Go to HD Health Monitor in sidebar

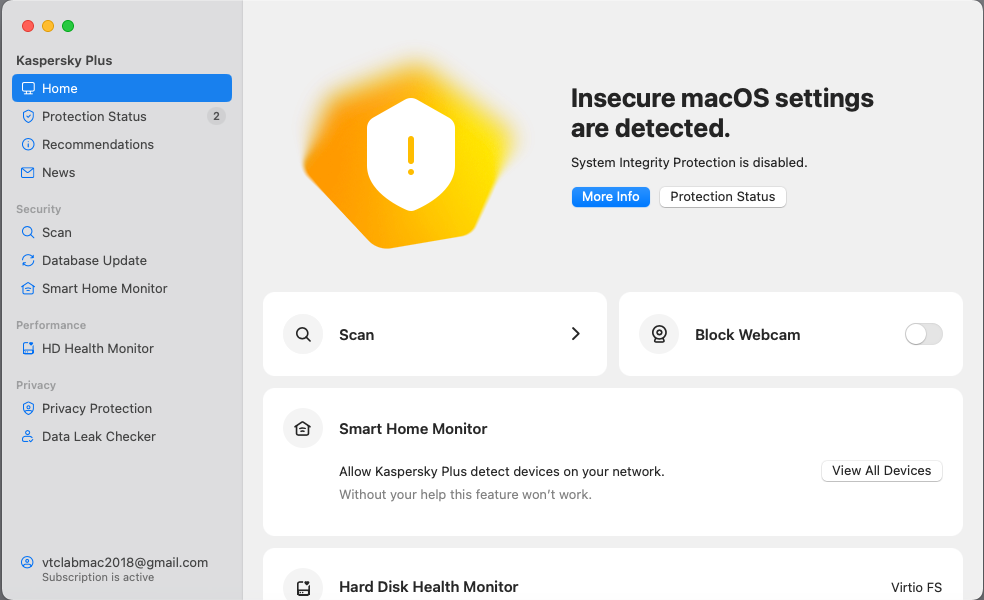[97, 348]
